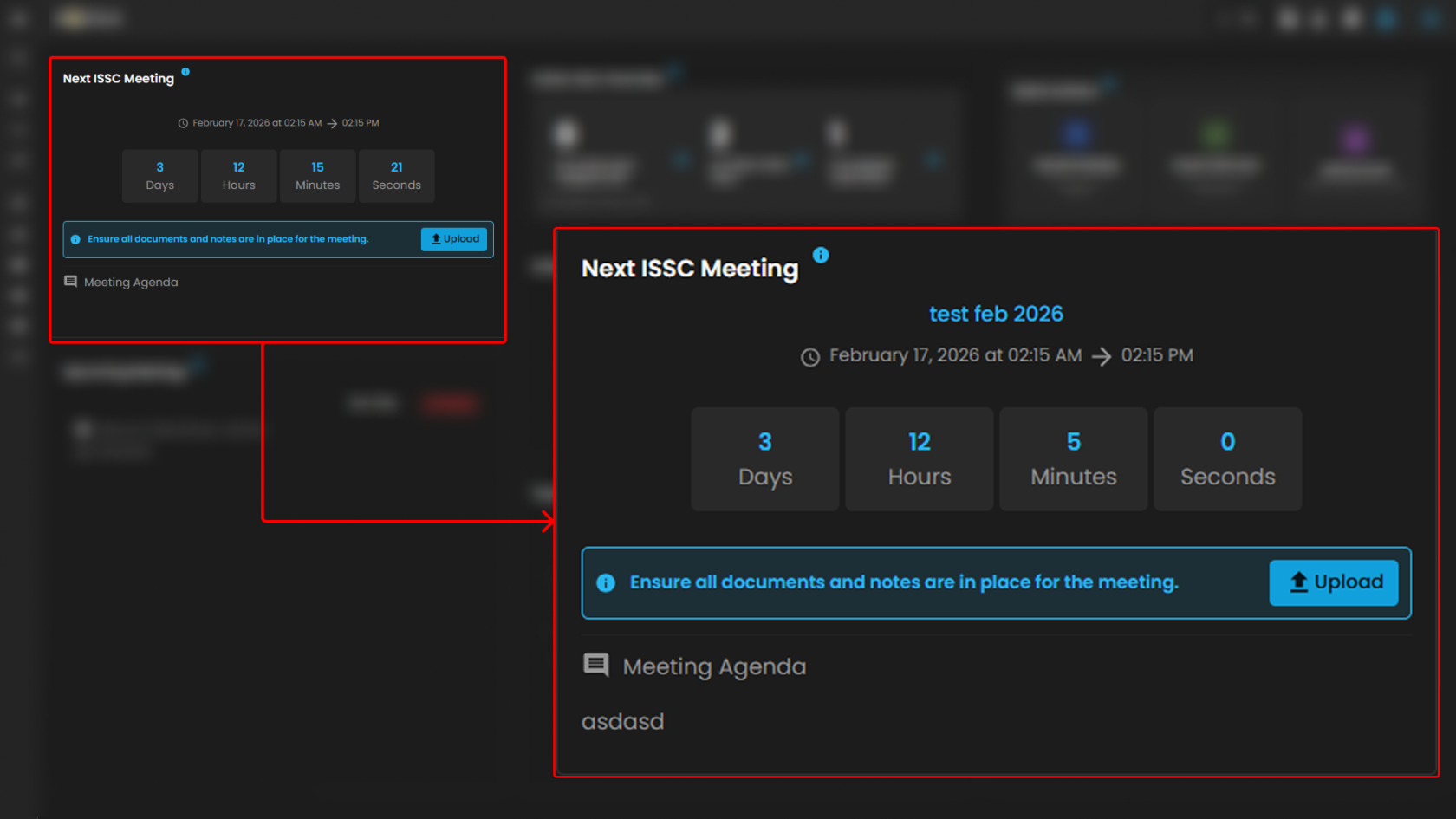Click info icon beside the enlarged Next ISSC Meeting title
The height and width of the screenshot is (819, 1456).
pos(821,255)
